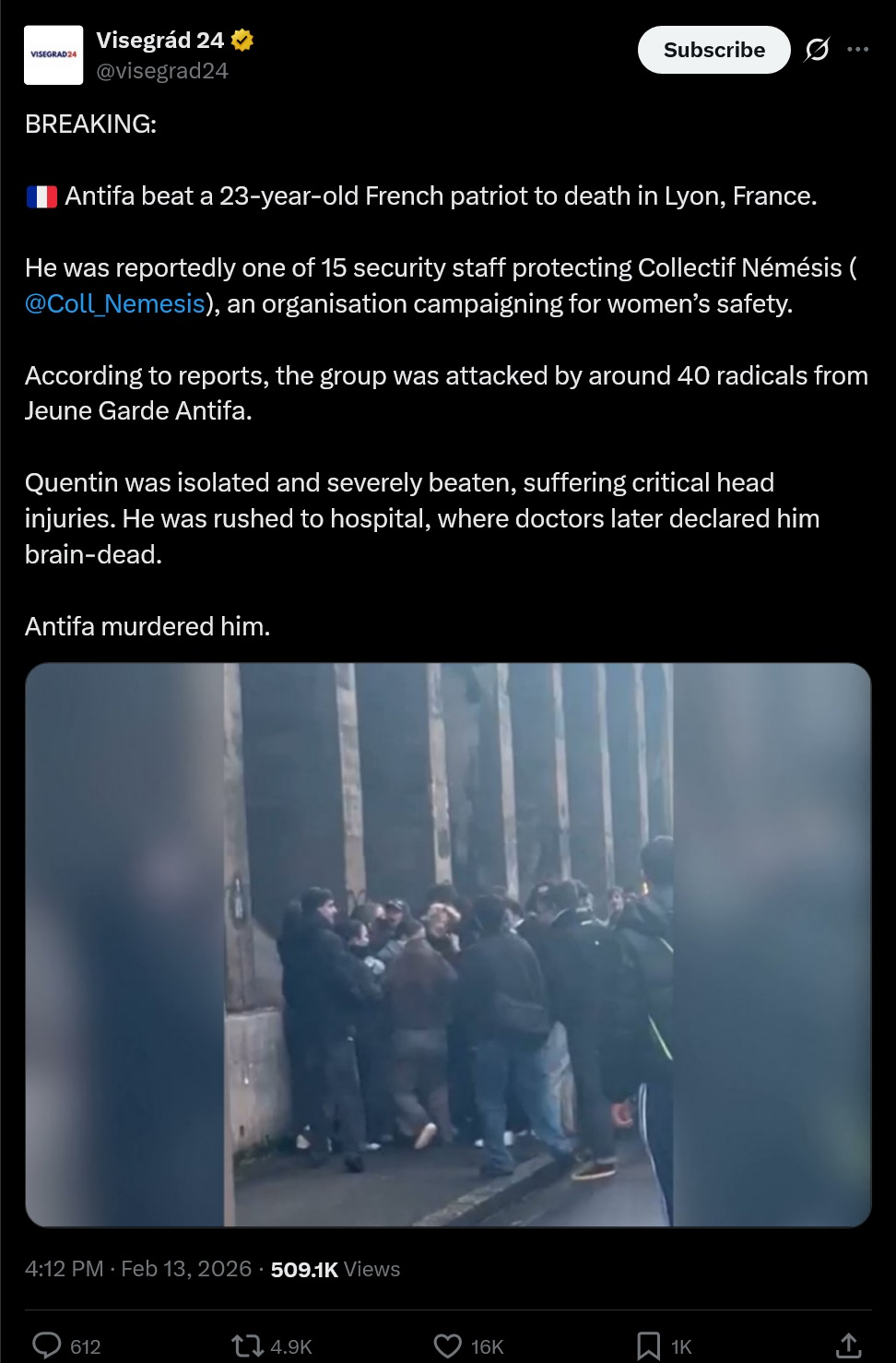Like the post with heart icon
The height and width of the screenshot is (1363, 896).
point(448,1346)
